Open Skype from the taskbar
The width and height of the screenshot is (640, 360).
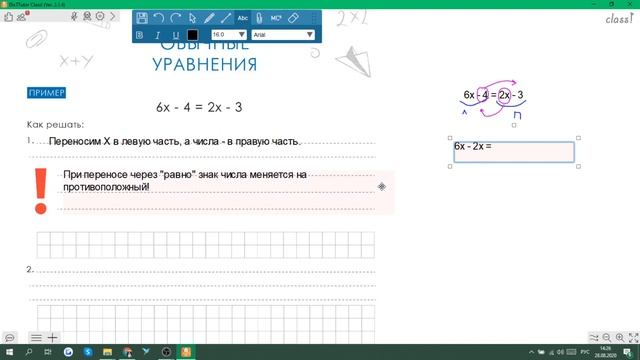tap(88, 352)
